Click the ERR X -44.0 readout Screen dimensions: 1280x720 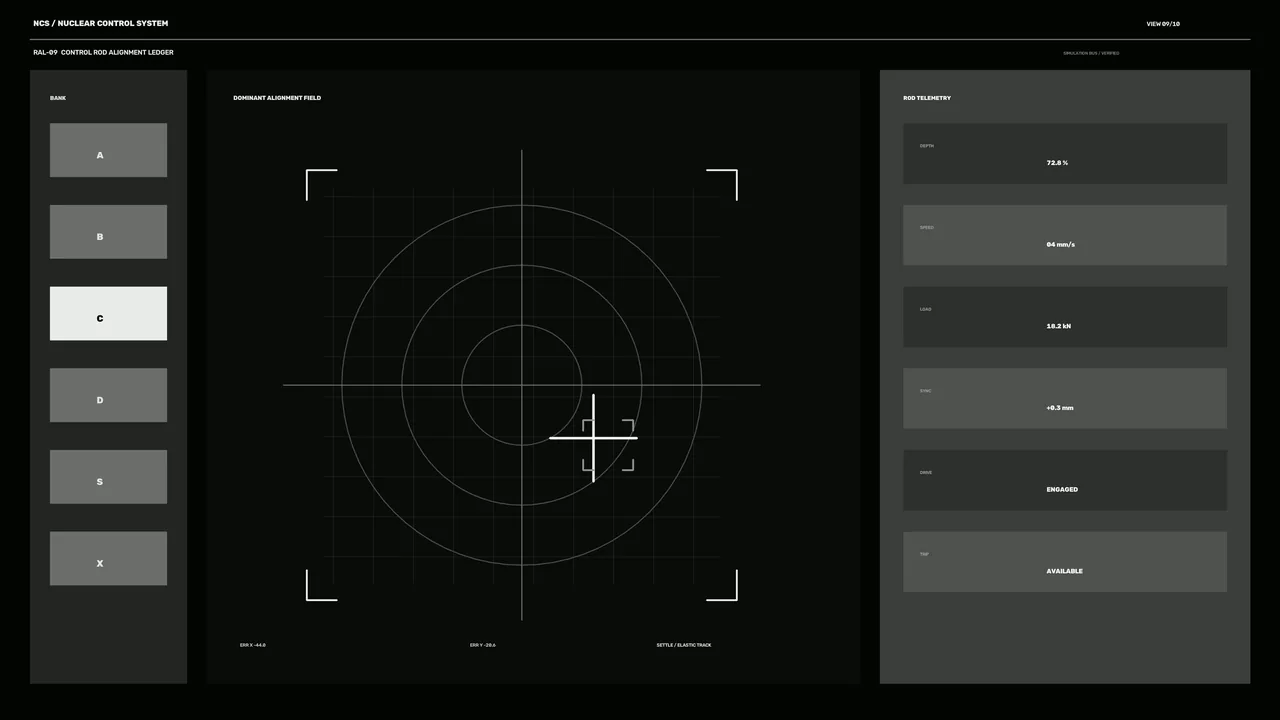(x=253, y=645)
